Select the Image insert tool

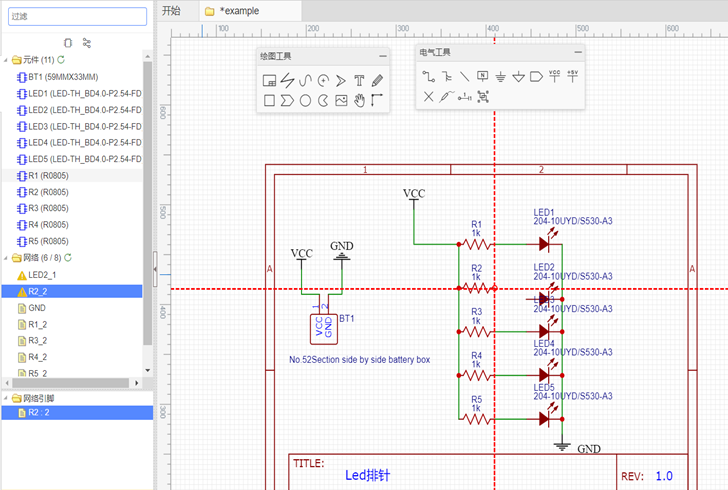click(x=341, y=100)
